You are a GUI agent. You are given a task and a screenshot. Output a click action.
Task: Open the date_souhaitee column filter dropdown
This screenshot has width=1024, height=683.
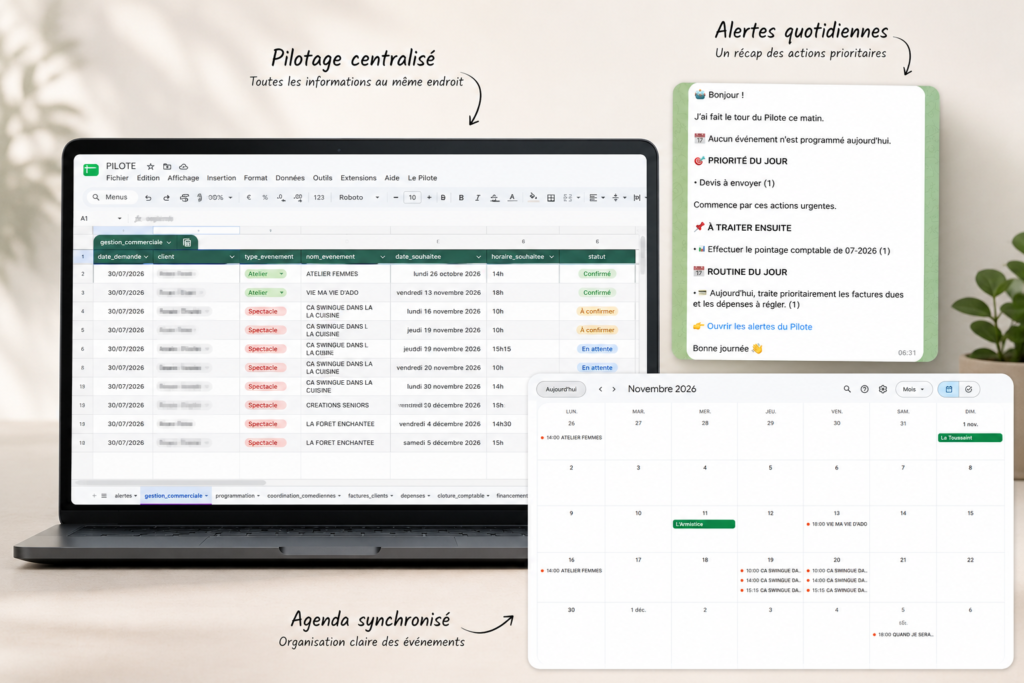coord(479,257)
